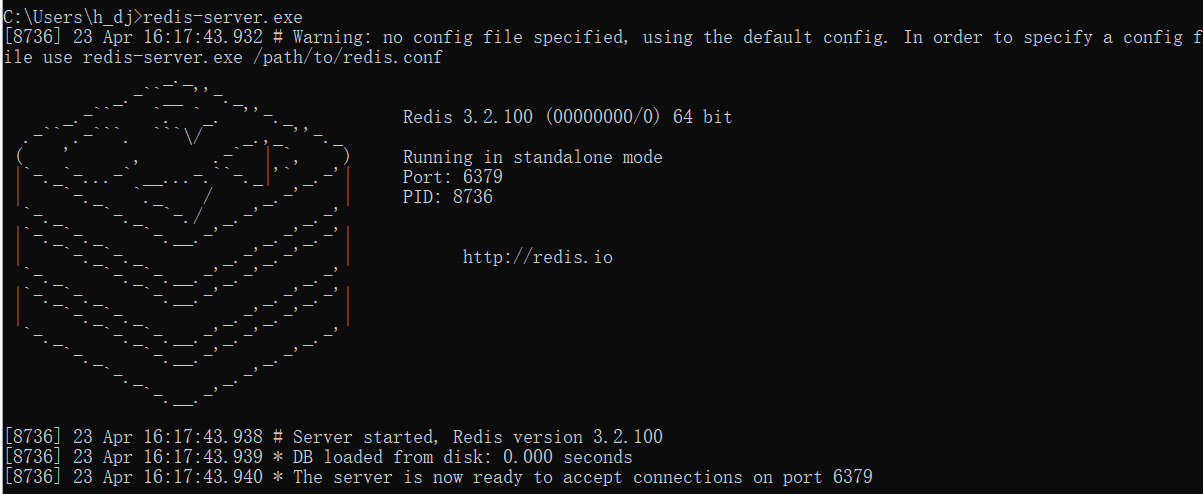Click the [8736] prefix on the Warning line
Screen dimensions: 1203x494
(x=33, y=37)
